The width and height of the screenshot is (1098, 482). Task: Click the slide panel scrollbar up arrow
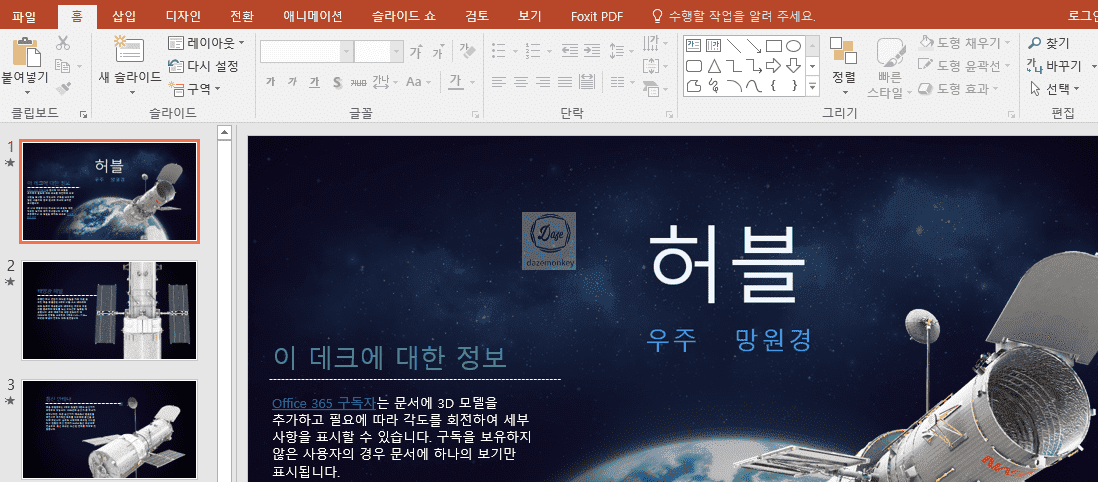(x=225, y=132)
